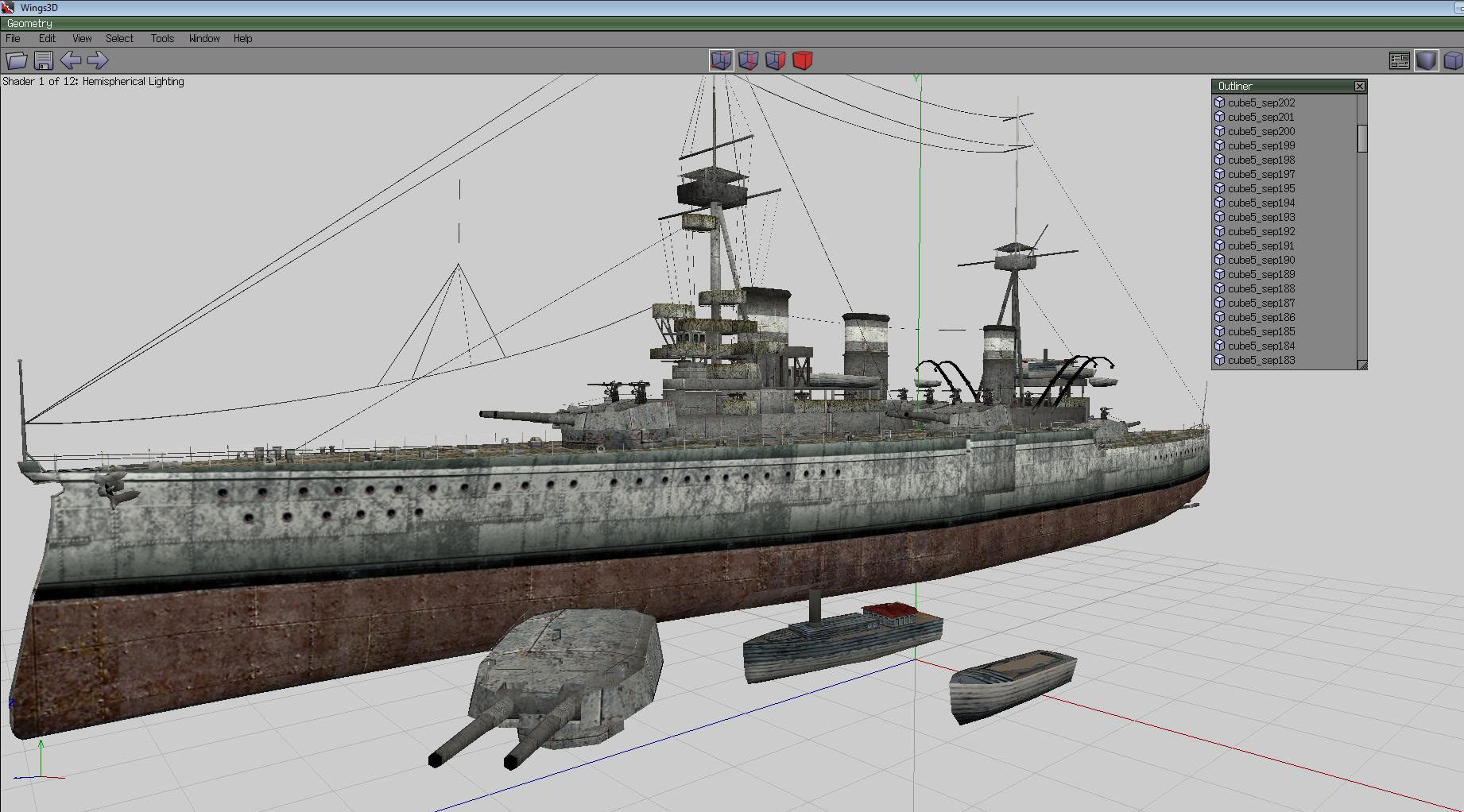This screenshot has width=1464, height=812.
Task: Click the object icon beside cube5_sep183
Action: click(x=1219, y=360)
